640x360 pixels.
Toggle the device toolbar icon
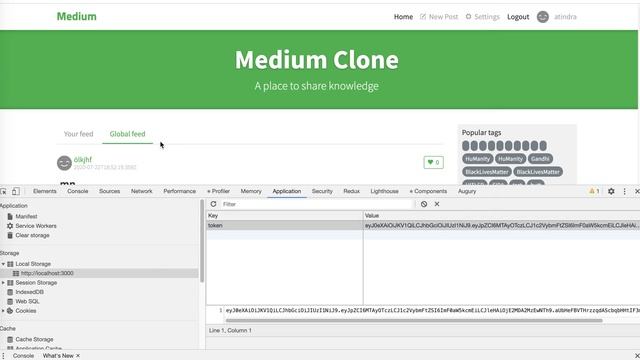pyautogui.click(x=16, y=191)
